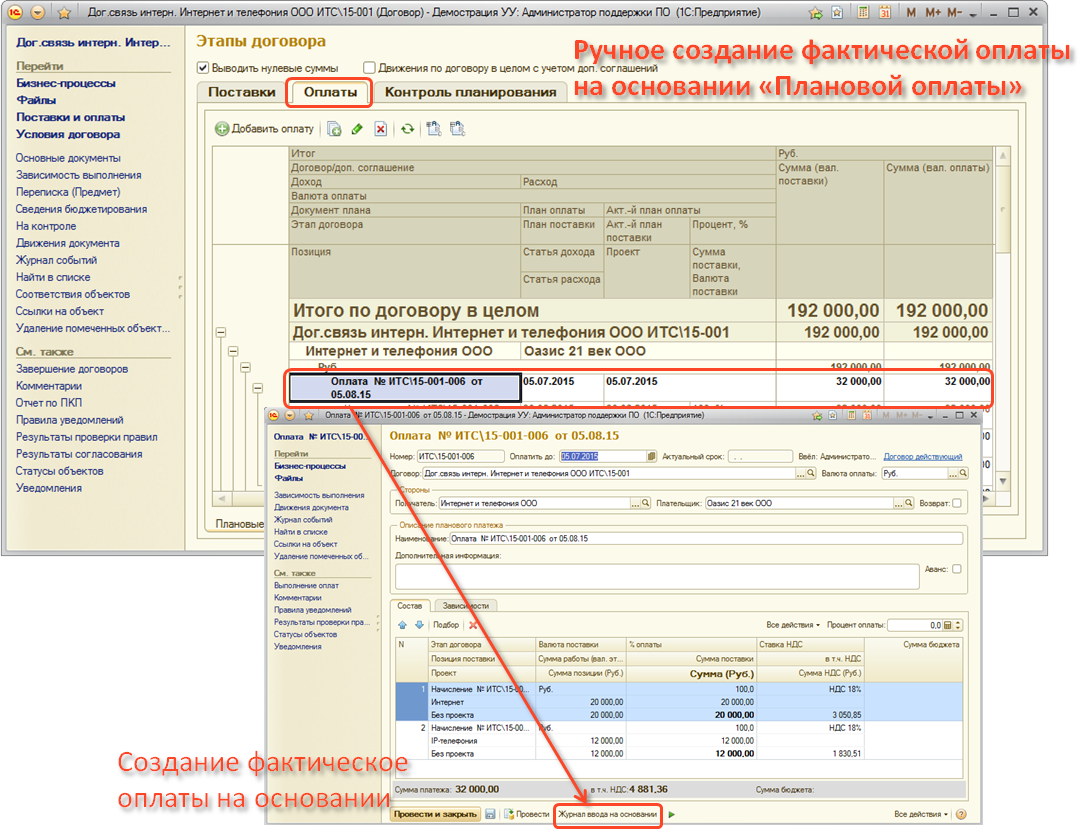Image resolution: width=1079 pixels, height=833 pixels.
Task: Click the move row up arrow icon
Action: (x=403, y=625)
